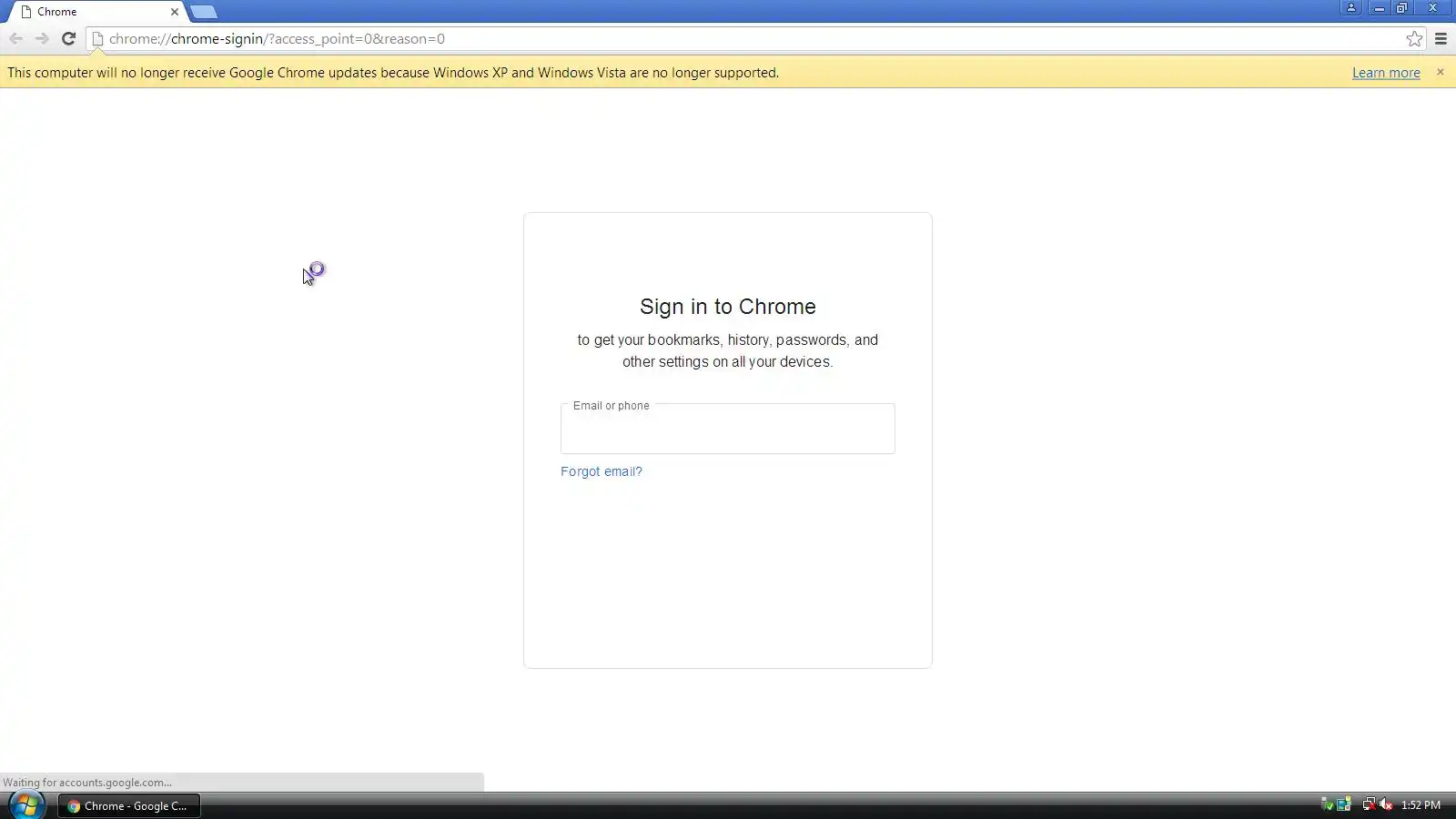
Task: Dismiss the Windows XP update infobar
Action: [1440, 72]
